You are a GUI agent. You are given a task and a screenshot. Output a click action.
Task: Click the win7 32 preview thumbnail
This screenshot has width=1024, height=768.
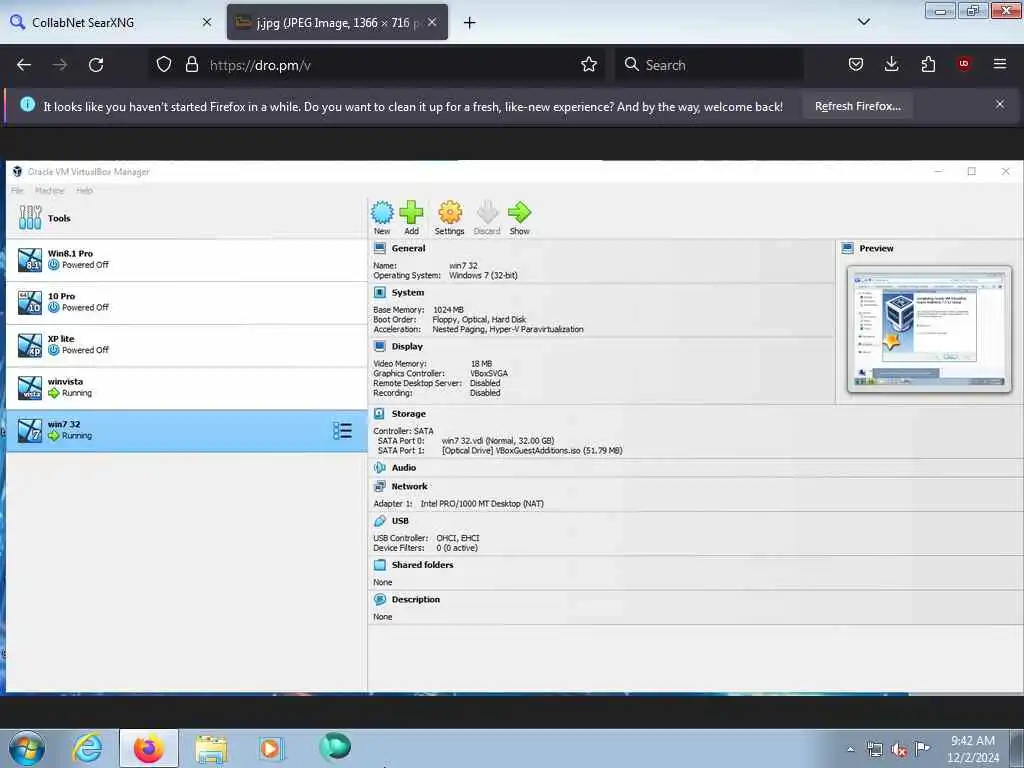(x=929, y=328)
